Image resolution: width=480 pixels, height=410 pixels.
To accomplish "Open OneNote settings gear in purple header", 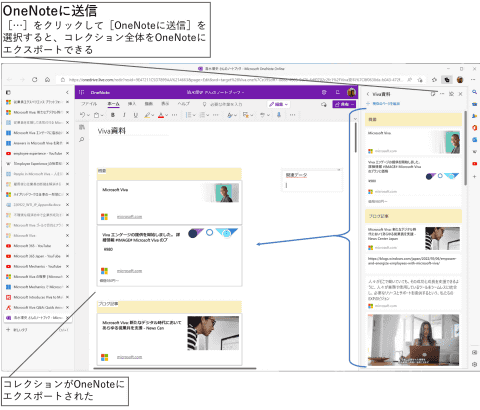I will (x=324, y=92).
